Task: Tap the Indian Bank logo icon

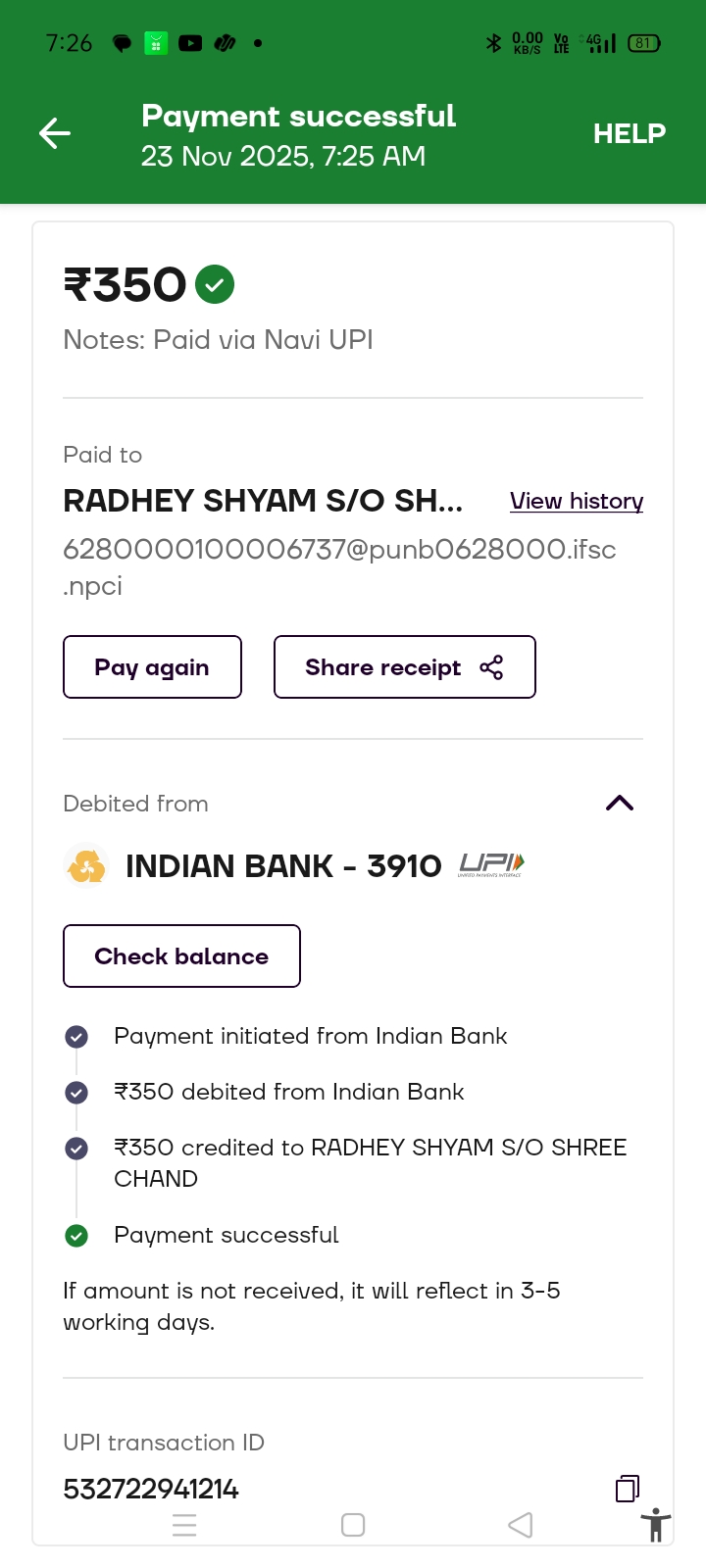Action: point(86,866)
